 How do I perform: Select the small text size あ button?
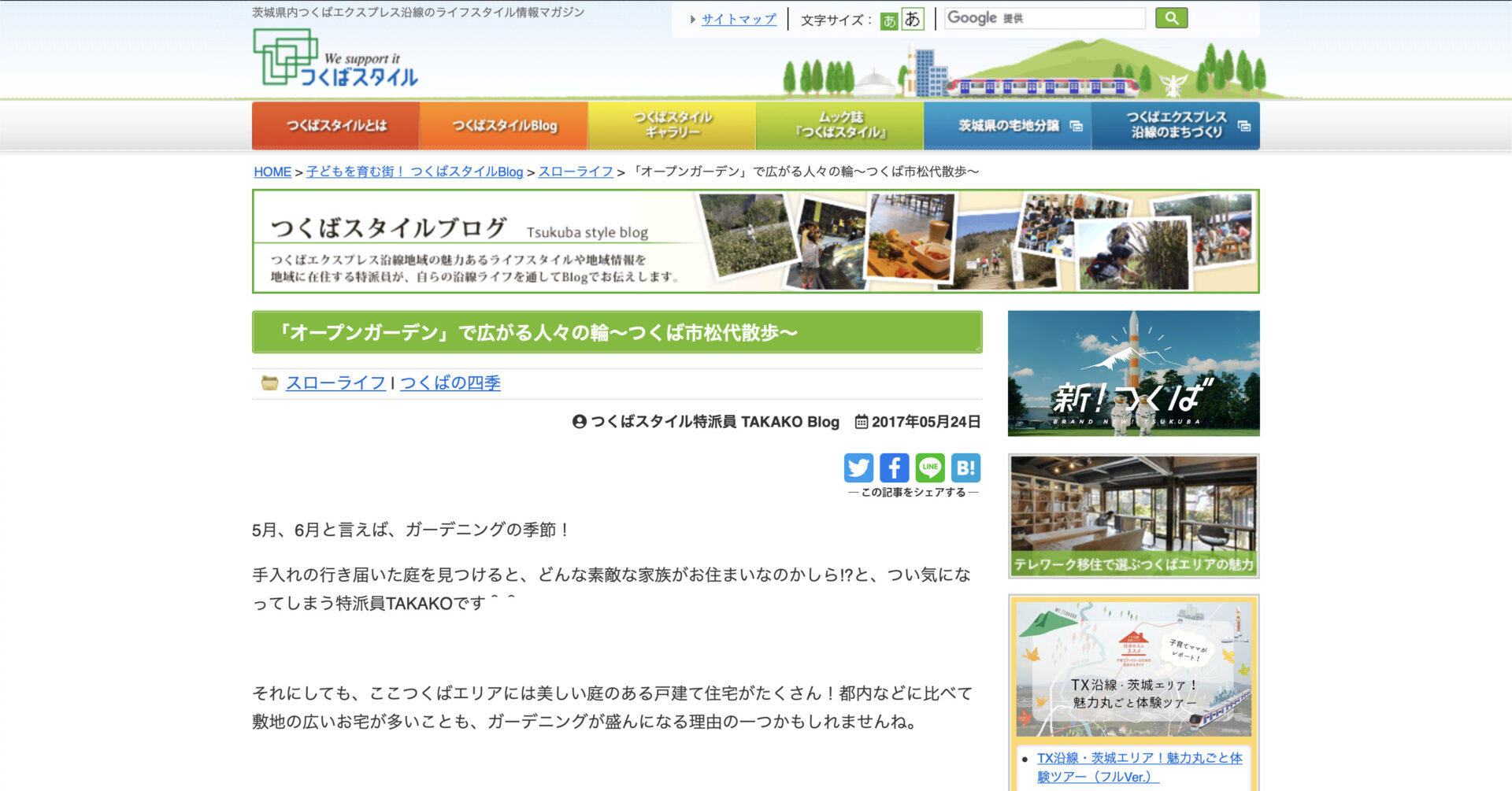[889, 20]
